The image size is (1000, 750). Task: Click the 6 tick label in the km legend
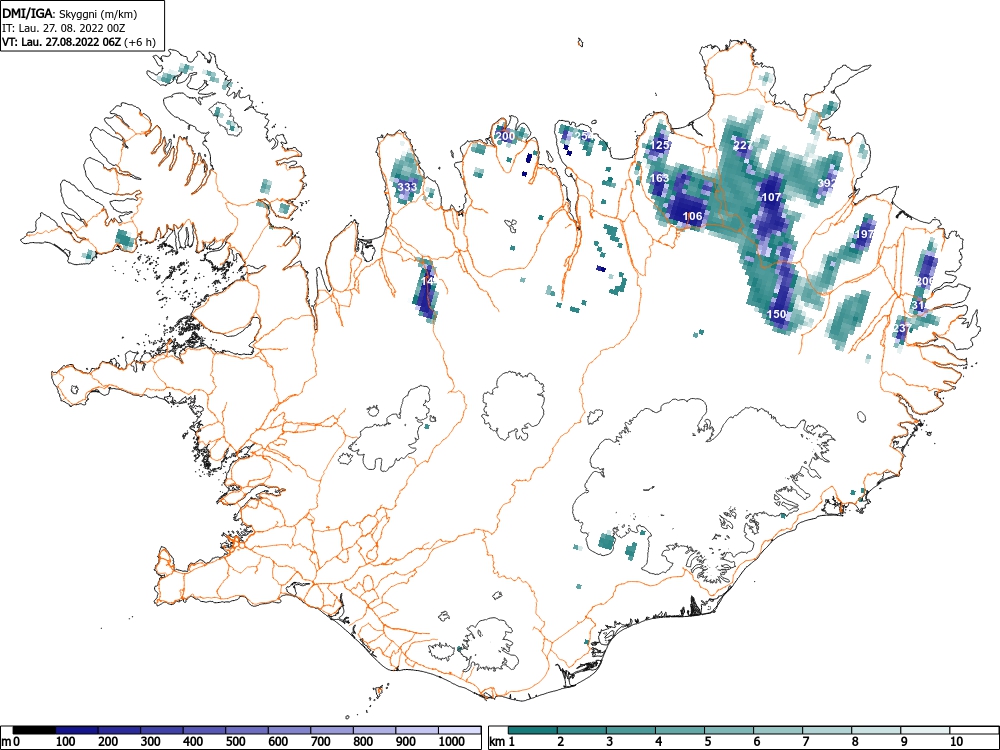(x=757, y=741)
